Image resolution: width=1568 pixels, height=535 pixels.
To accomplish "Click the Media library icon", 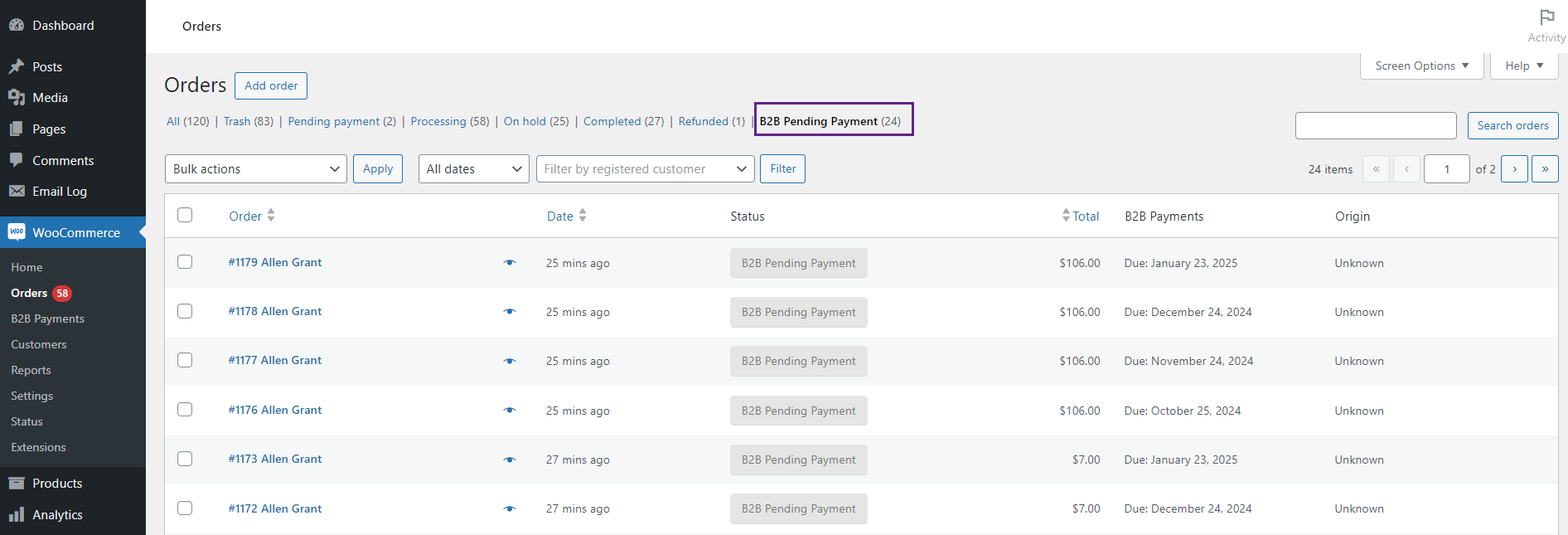I will coord(17,97).
